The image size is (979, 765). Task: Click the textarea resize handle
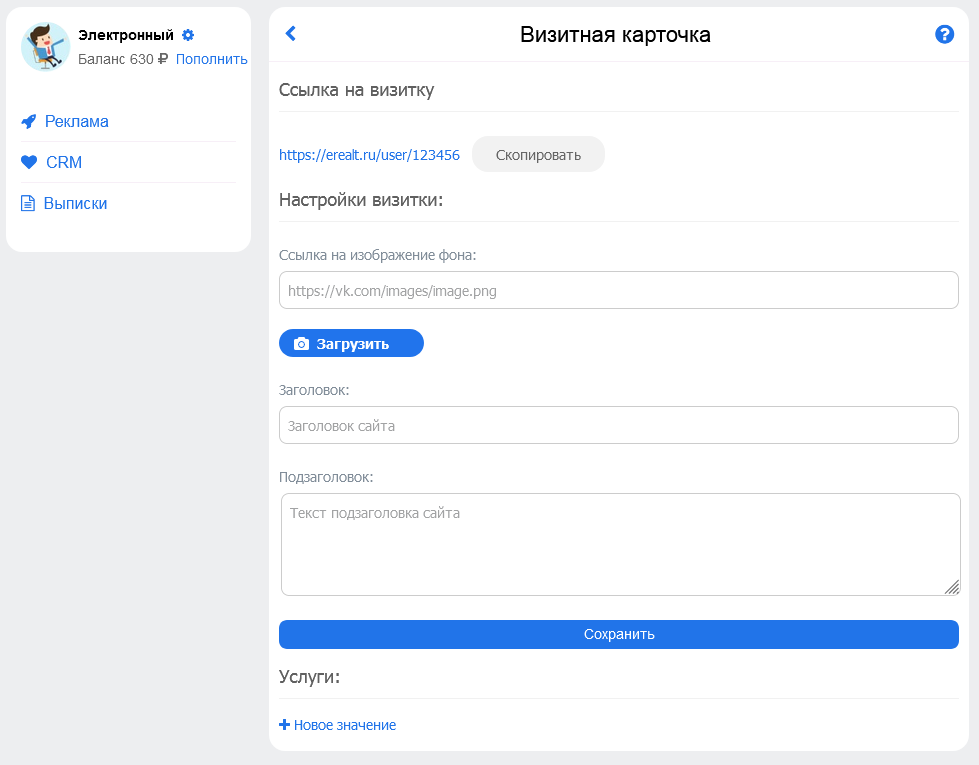point(952,587)
